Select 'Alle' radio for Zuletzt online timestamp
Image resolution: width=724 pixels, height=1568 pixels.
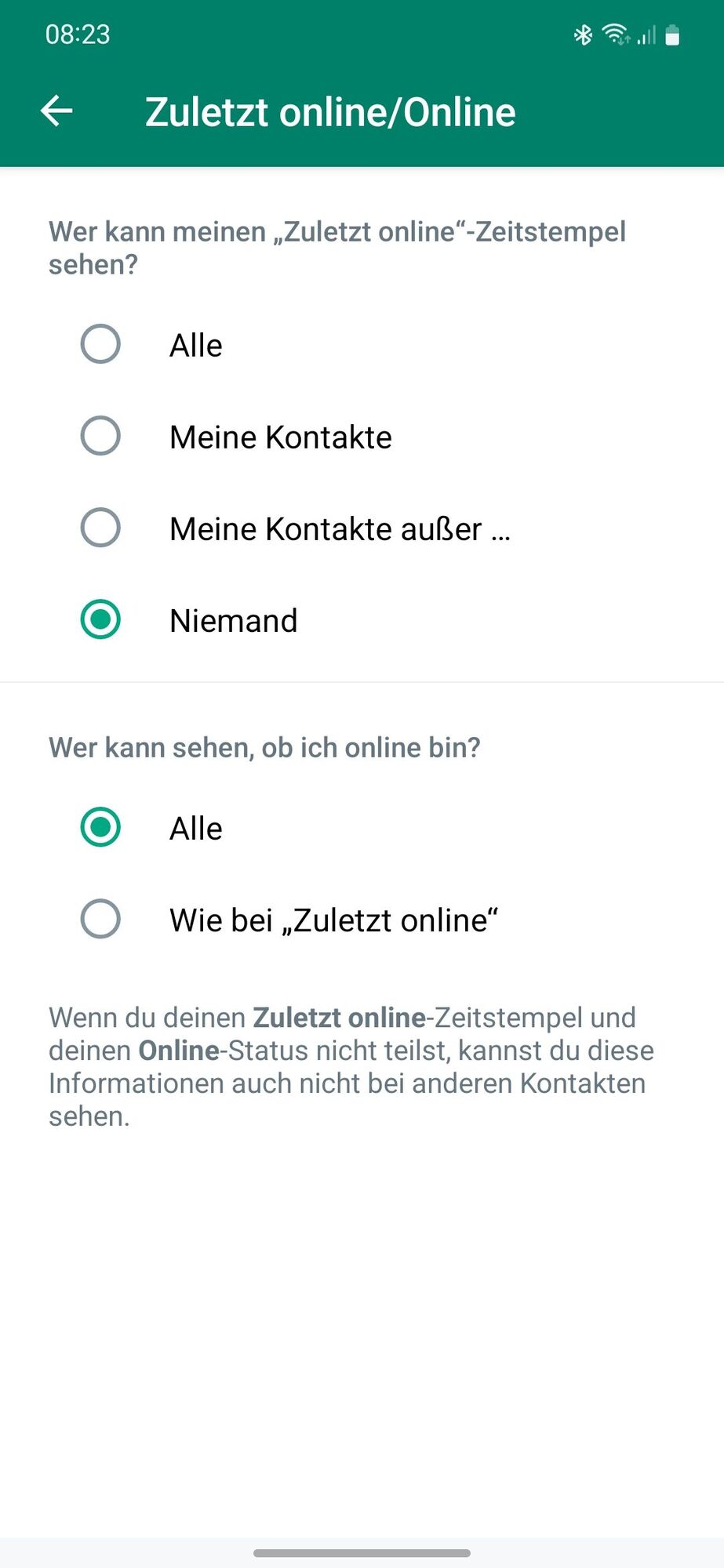click(x=100, y=344)
